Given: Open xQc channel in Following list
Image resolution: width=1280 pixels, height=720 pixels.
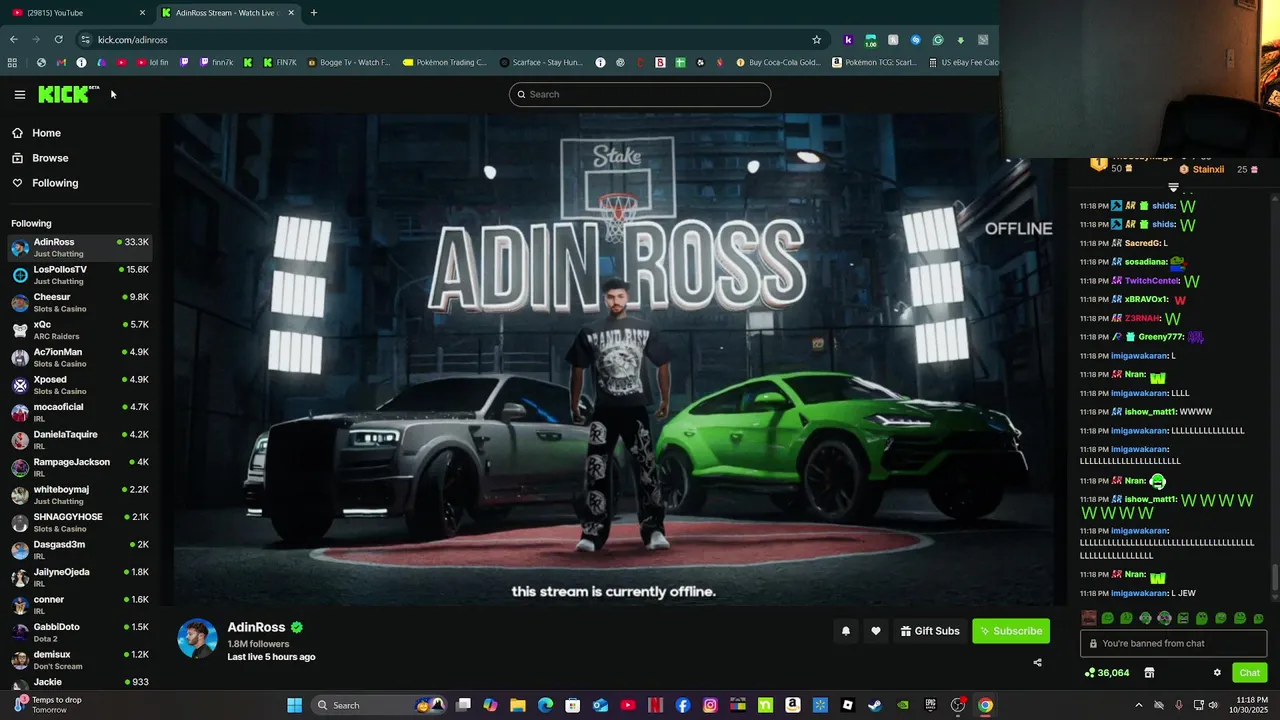Looking at the screenshot, I should click(80, 330).
